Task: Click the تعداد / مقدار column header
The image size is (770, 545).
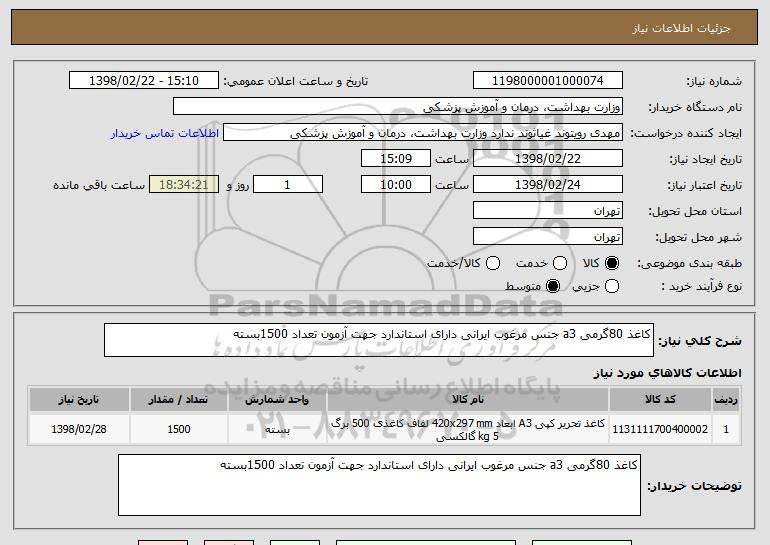Action: 179,400
